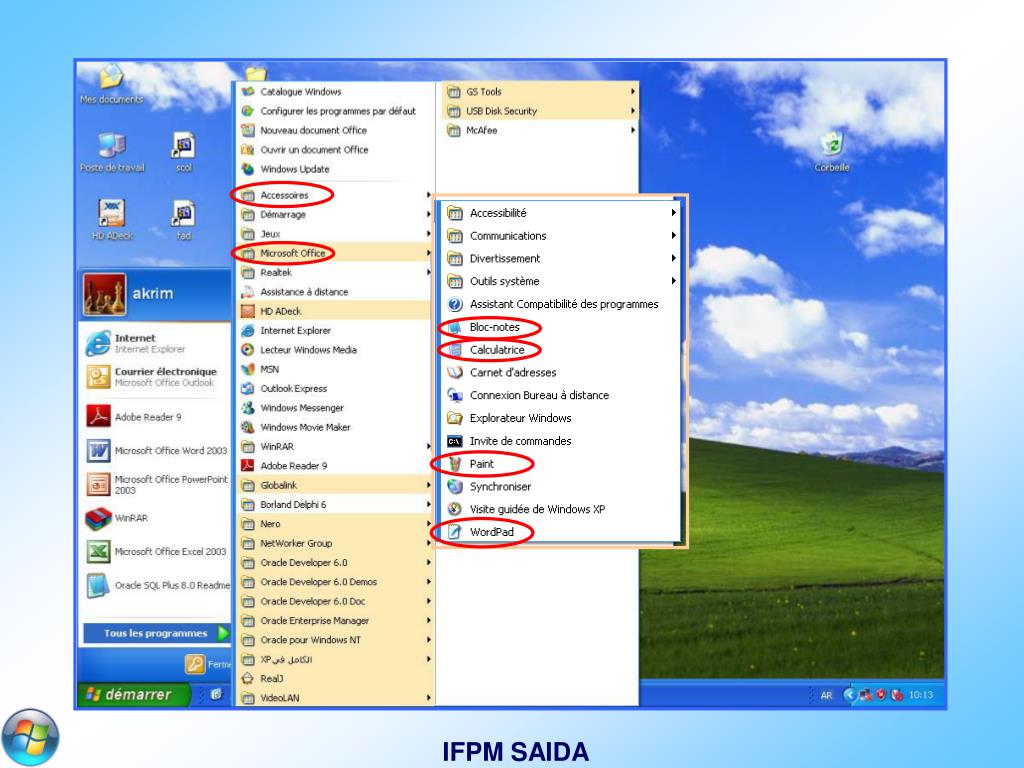Open Oracle Enterprise Manager group
Image resolution: width=1024 pixels, height=768 pixels.
335,620
